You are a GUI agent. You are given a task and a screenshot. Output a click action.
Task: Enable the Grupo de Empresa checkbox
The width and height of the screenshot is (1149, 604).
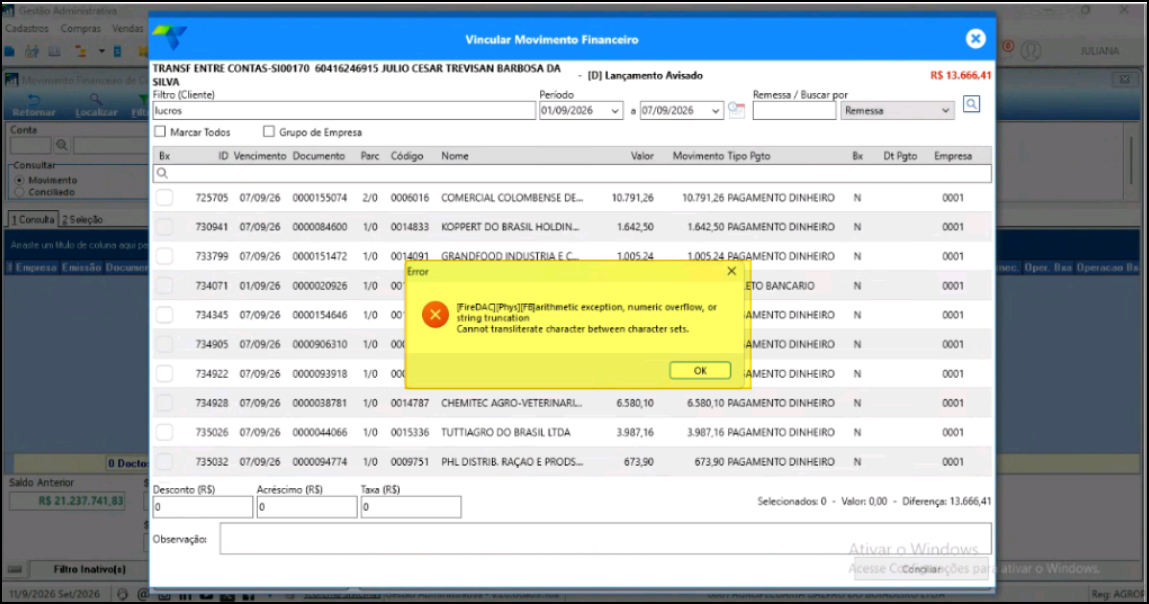[x=269, y=132]
